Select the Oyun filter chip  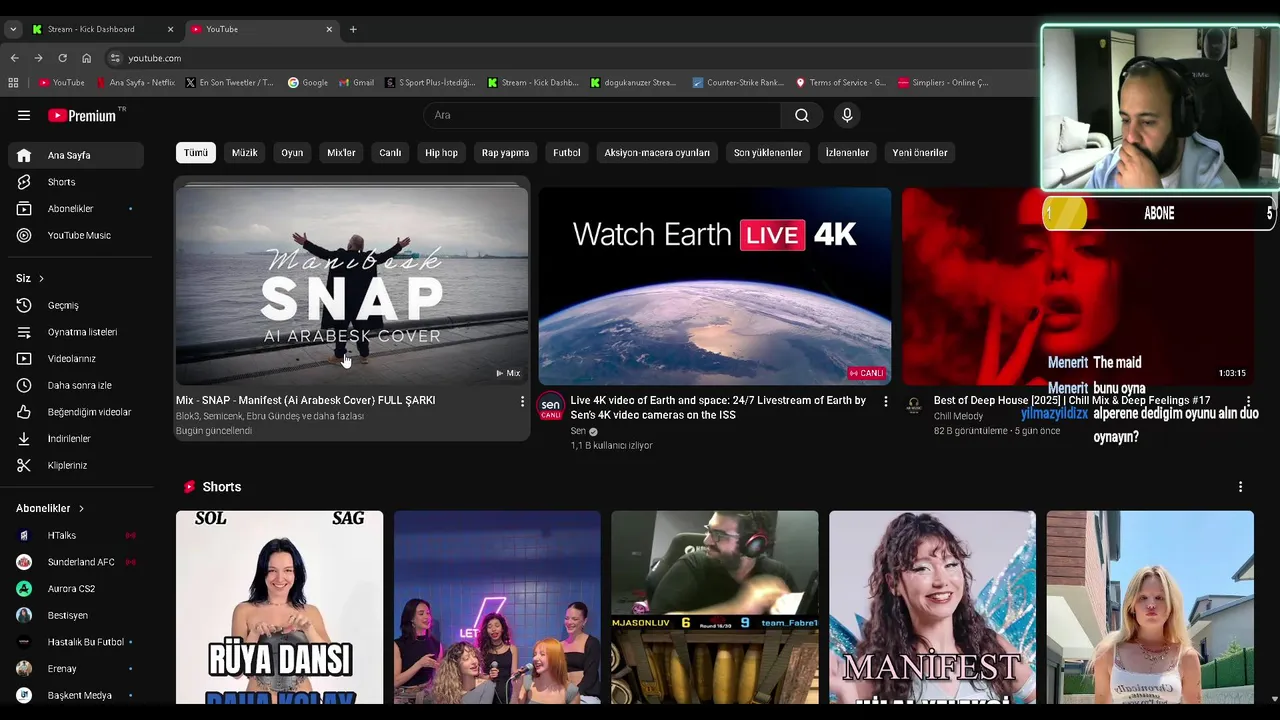pos(292,153)
